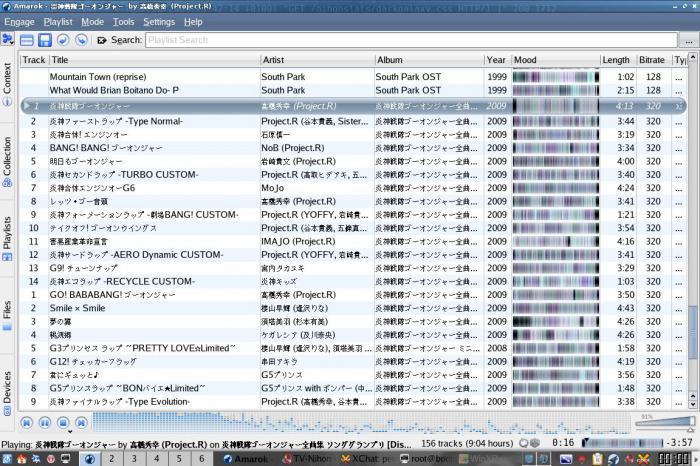Sort by Artist column header
Screen dimensions: 700x466
pyautogui.click(x=317, y=60)
